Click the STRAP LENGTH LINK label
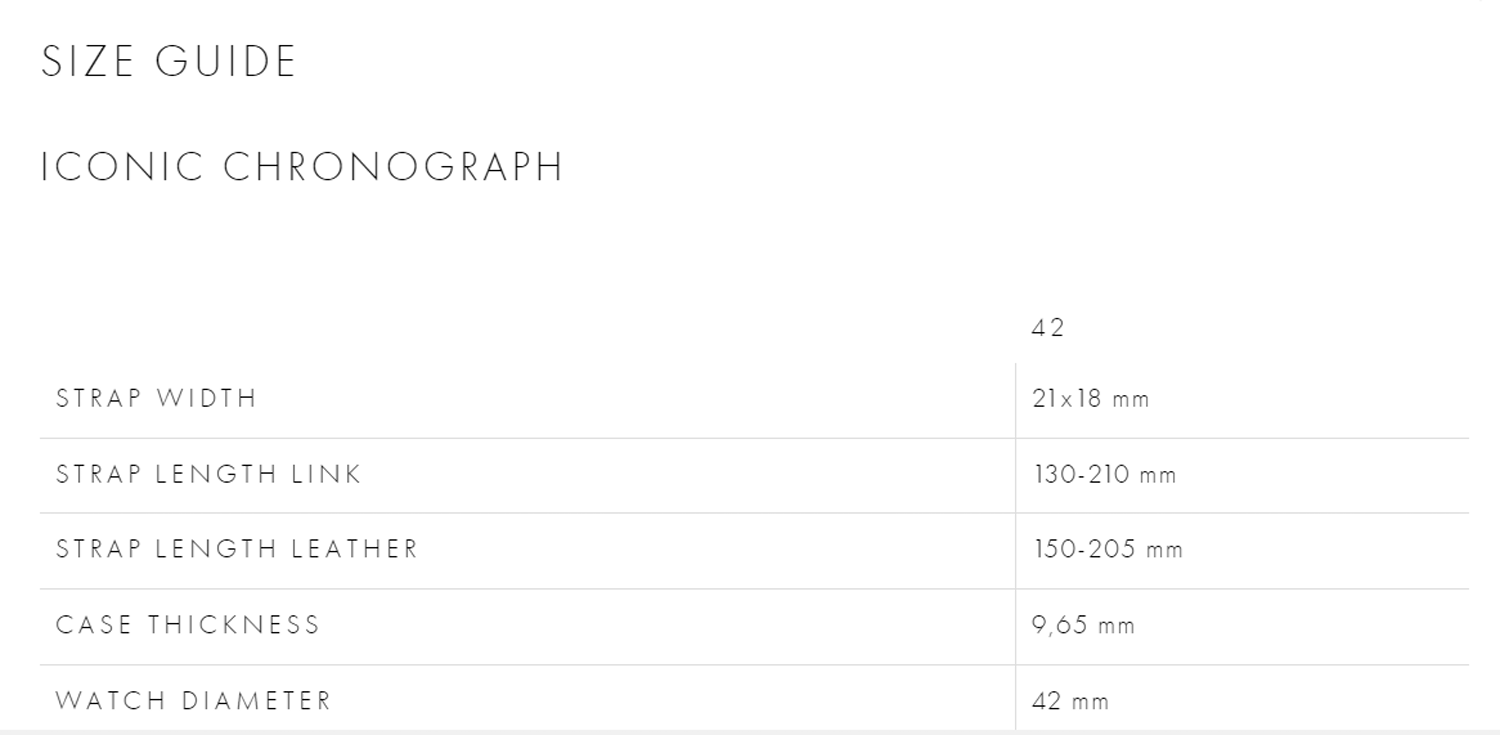This screenshot has width=1500, height=735. click(x=208, y=474)
